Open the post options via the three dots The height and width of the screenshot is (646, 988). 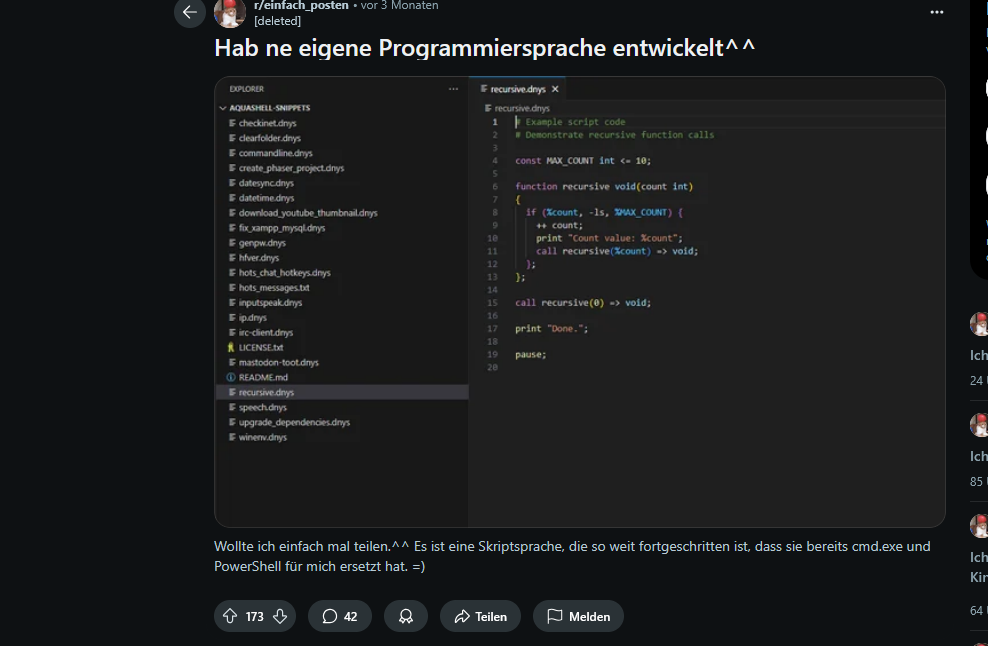pos(937,12)
